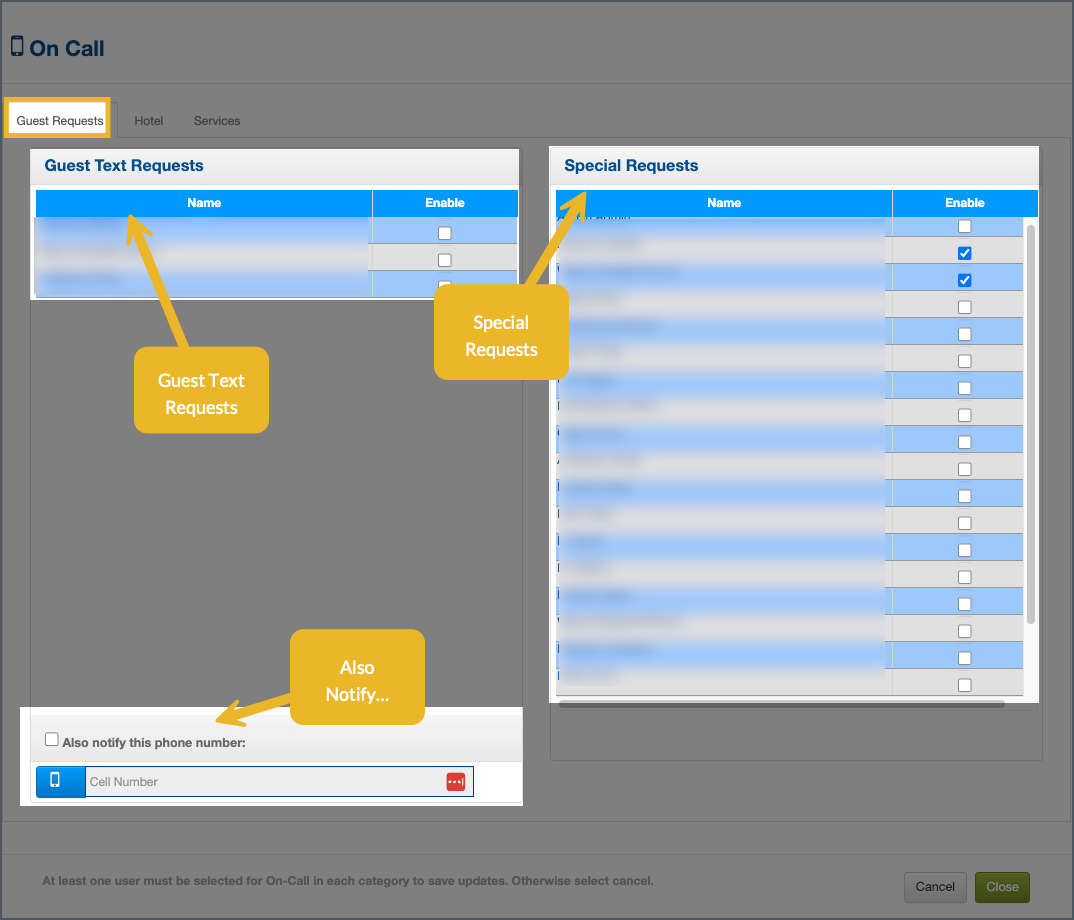Click the Special Requests vertical scrollbar

pos(1031,420)
